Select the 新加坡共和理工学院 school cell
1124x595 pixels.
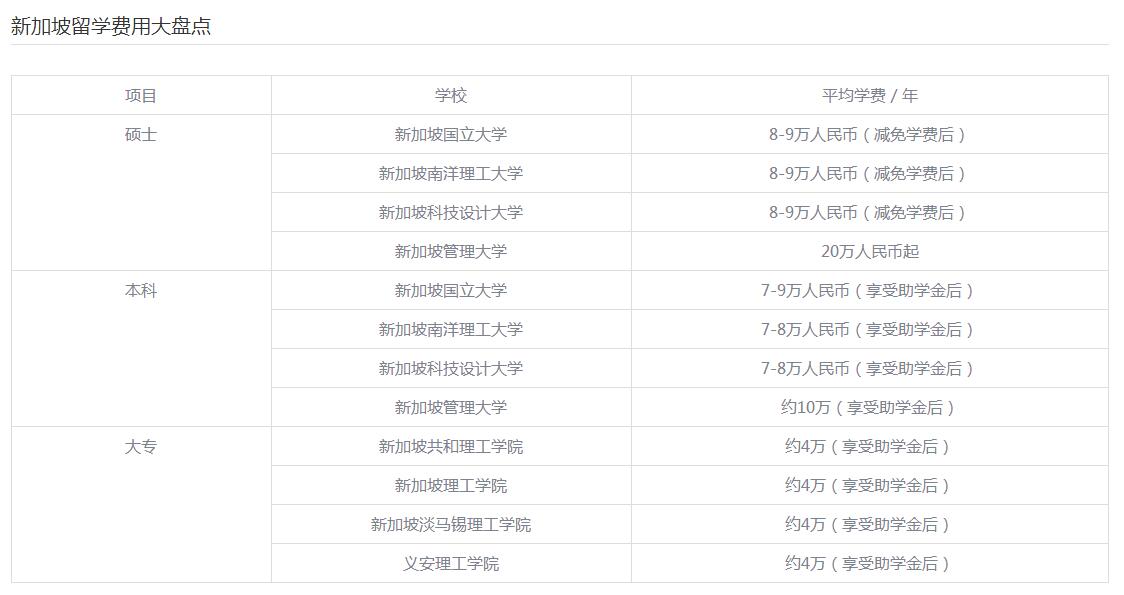[x=451, y=447]
